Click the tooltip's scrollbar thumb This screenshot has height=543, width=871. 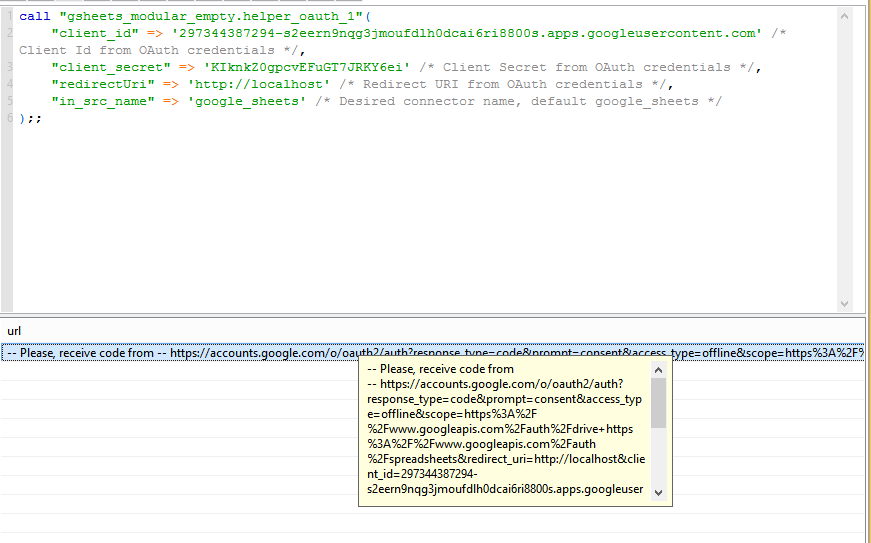(x=658, y=404)
